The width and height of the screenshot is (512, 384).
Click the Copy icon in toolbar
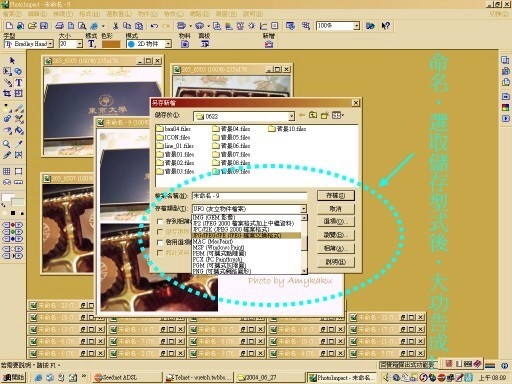click(127, 26)
